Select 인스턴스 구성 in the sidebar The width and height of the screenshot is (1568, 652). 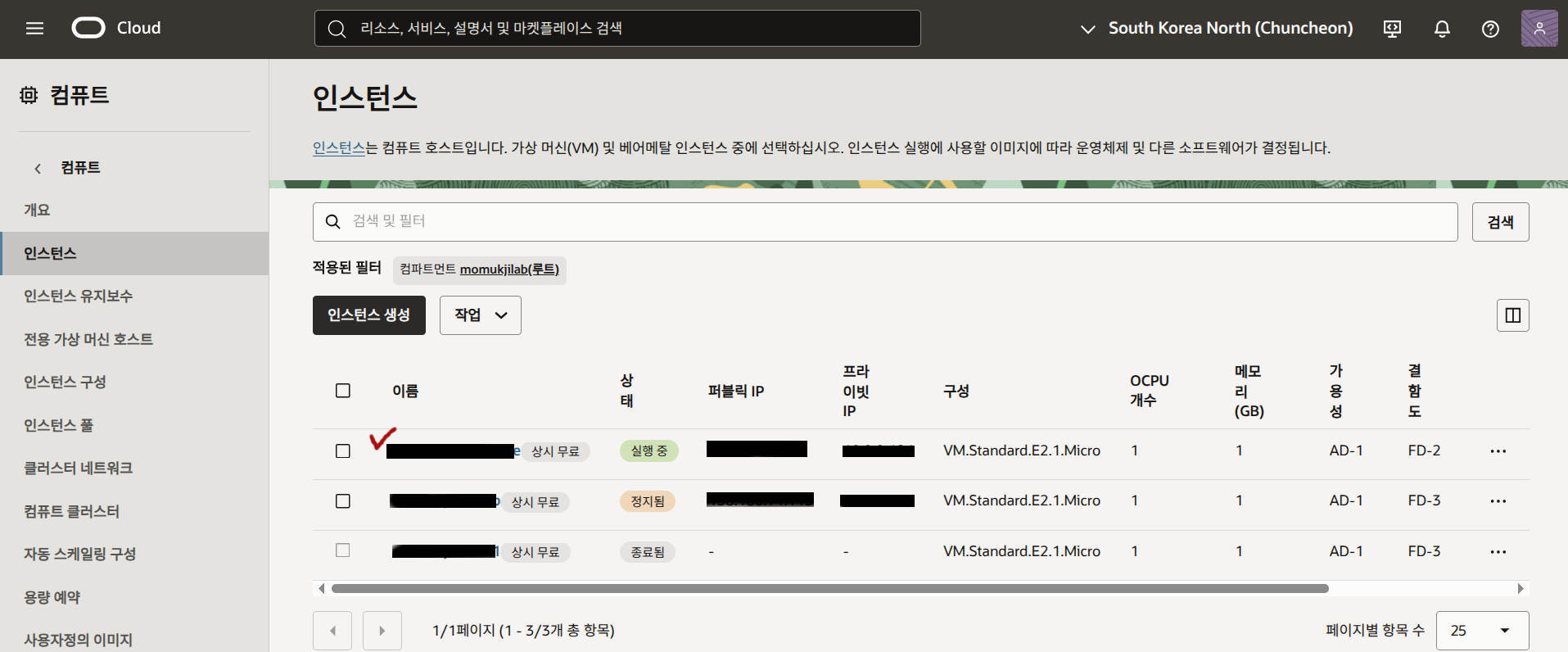click(x=66, y=382)
